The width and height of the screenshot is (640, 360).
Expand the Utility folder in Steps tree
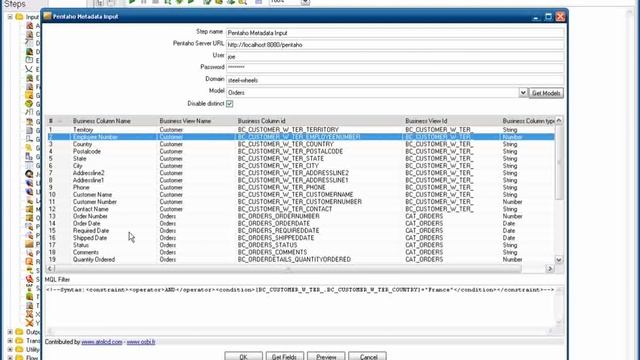tap(10, 349)
